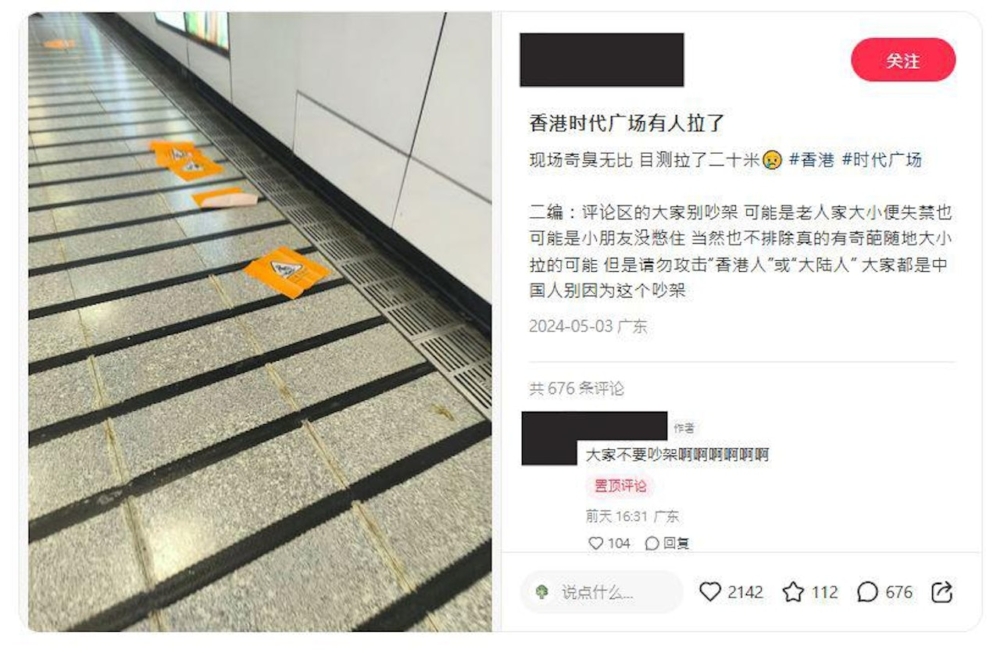Open the post author's profile at the top
1000x653 pixels.
point(601,59)
